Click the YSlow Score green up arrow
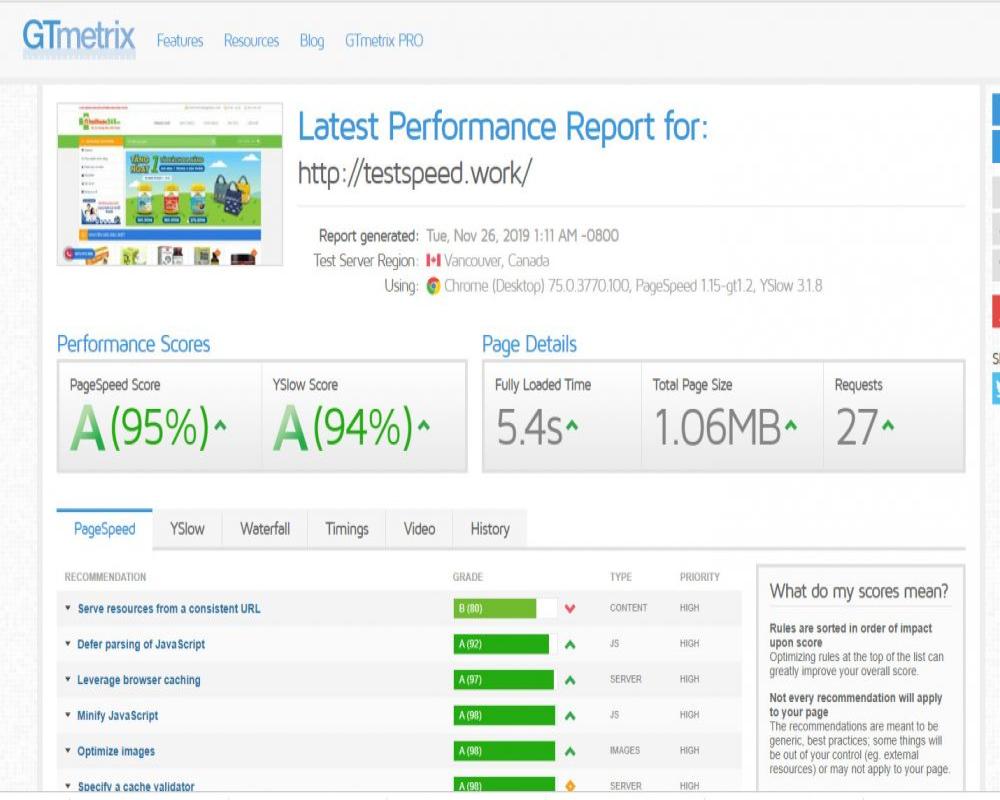1000x800 pixels. click(x=423, y=427)
